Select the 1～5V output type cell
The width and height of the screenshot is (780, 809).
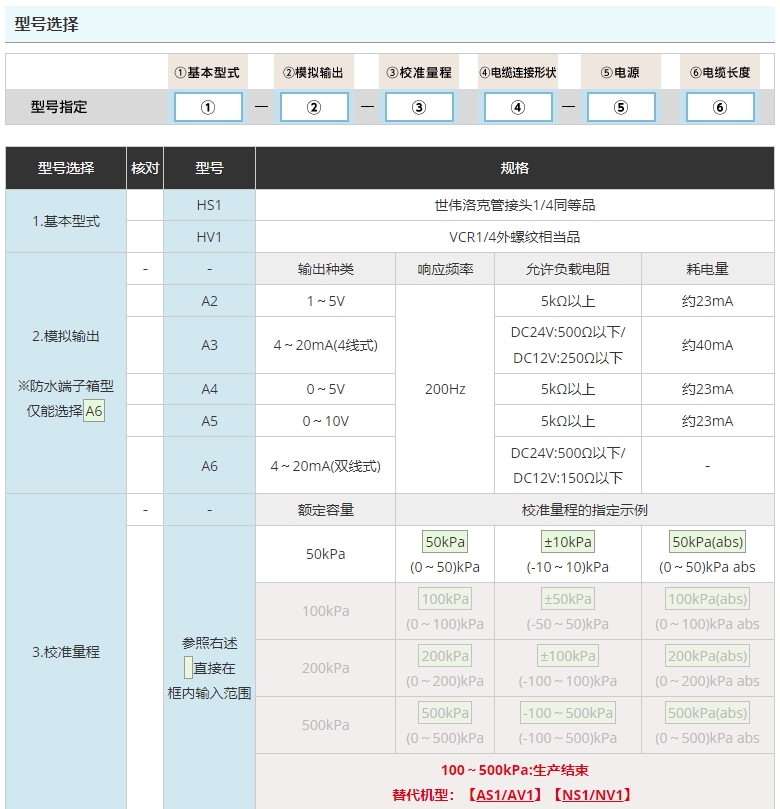[326, 301]
